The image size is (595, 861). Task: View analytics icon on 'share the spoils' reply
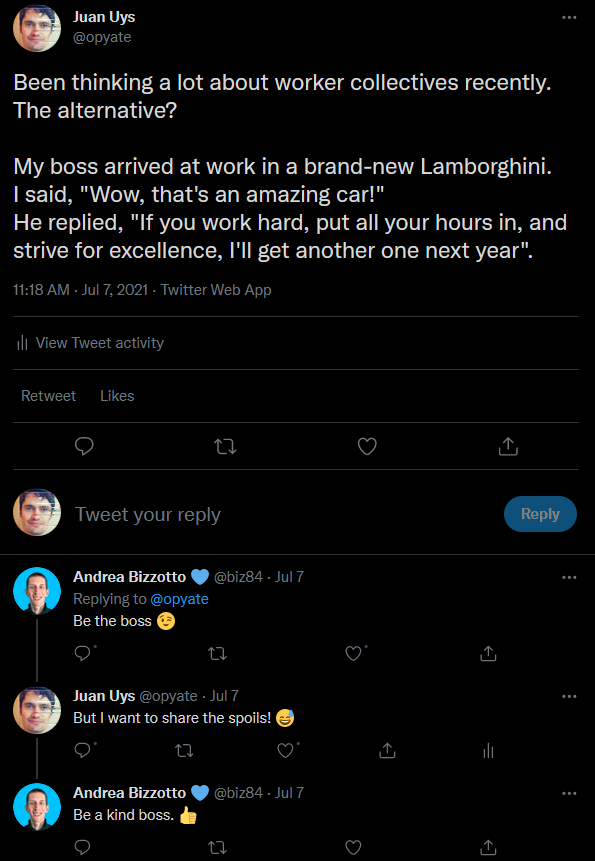coord(489,751)
